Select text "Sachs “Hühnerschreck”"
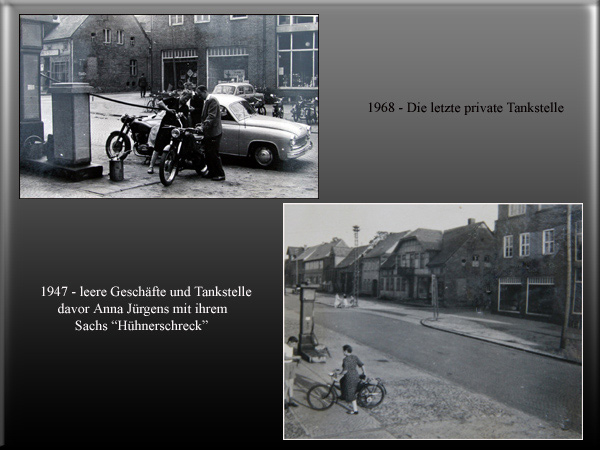Screen dimensions: 600x450 click(142, 326)
